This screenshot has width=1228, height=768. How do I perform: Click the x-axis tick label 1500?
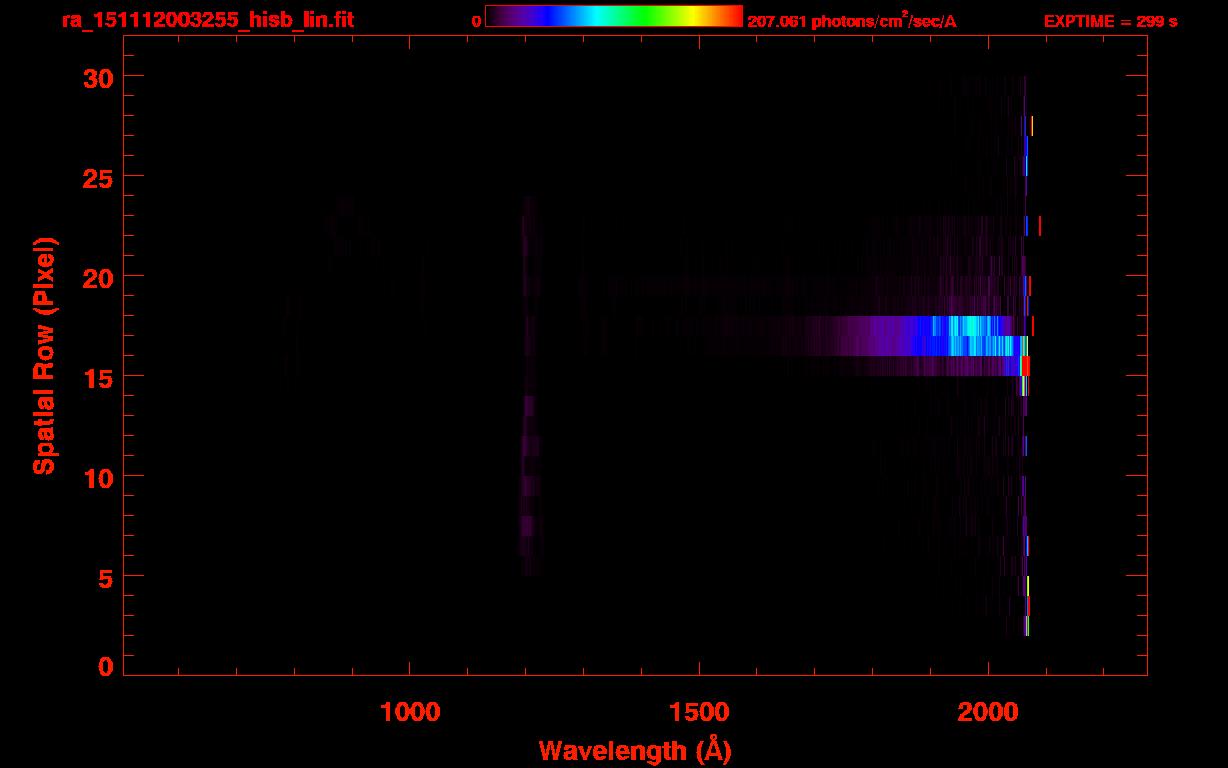tap(699, 711)
